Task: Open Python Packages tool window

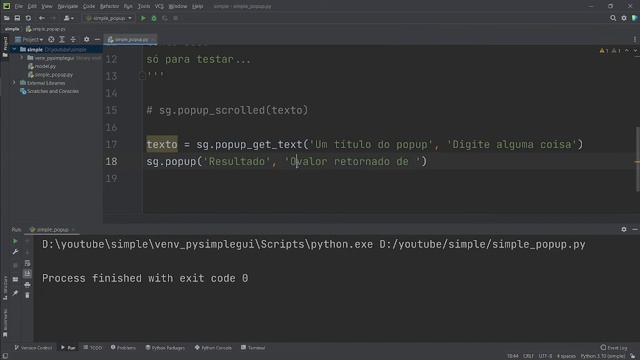Action: pyautogui.click(x=165, y=348)
